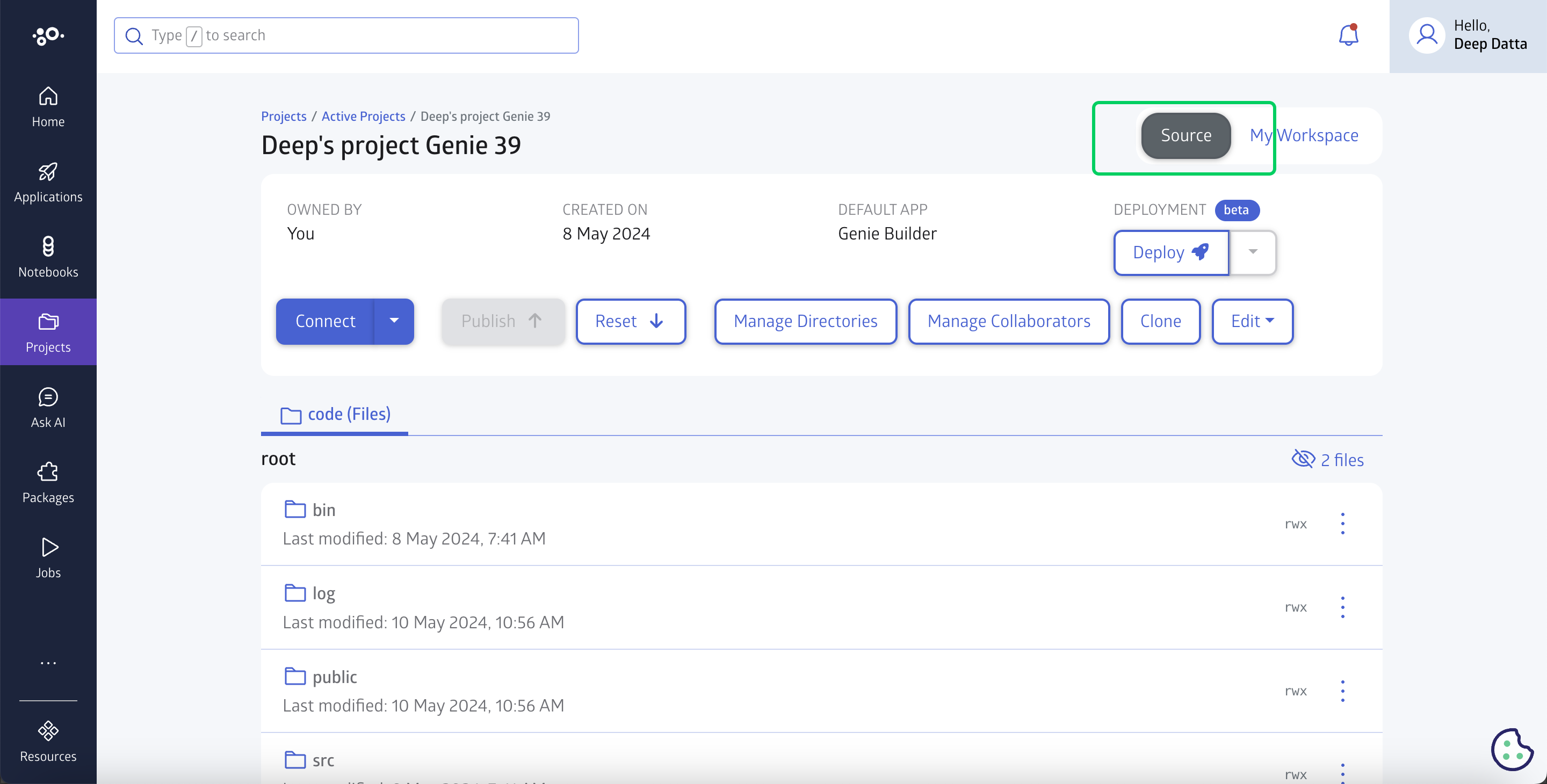Click the Publish button
The width and height of the screenshot is (1547, 784).
tap(503, 321)
